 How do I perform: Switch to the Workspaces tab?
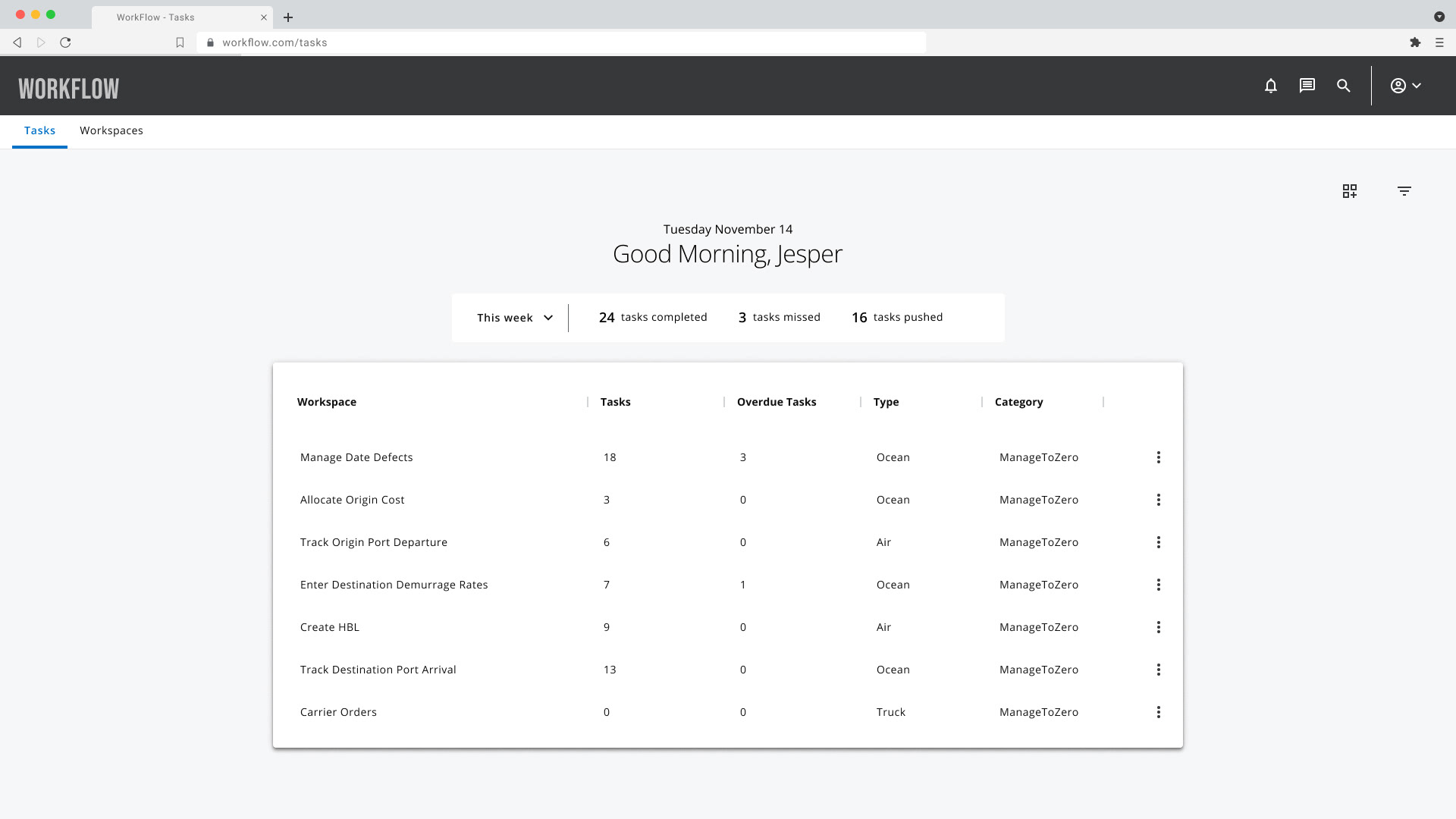[111, 130]
